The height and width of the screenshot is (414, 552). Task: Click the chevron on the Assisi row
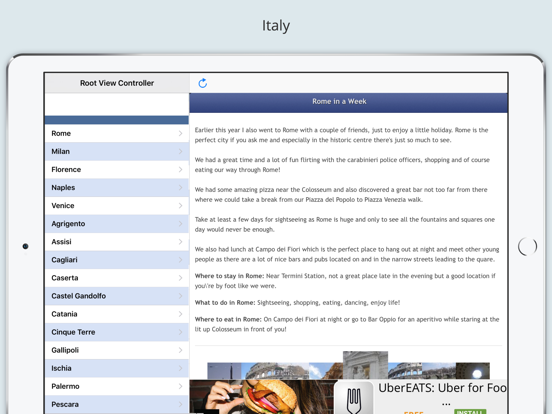[x=181, y=242]
